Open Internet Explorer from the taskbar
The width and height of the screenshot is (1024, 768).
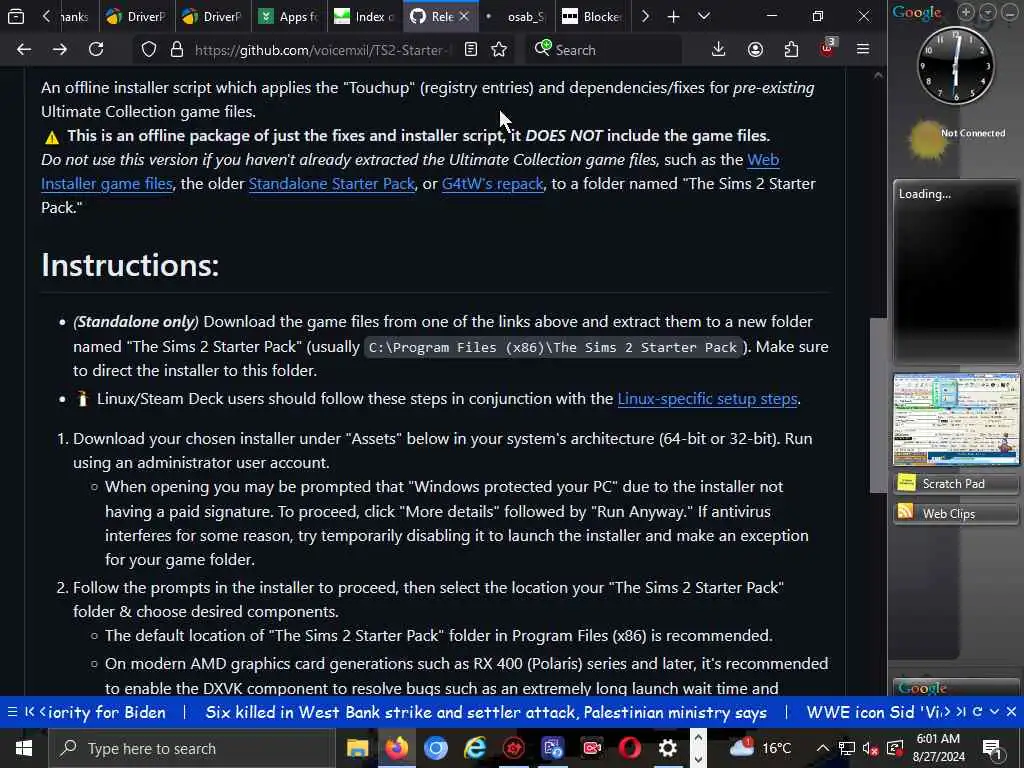pos(475,748)
